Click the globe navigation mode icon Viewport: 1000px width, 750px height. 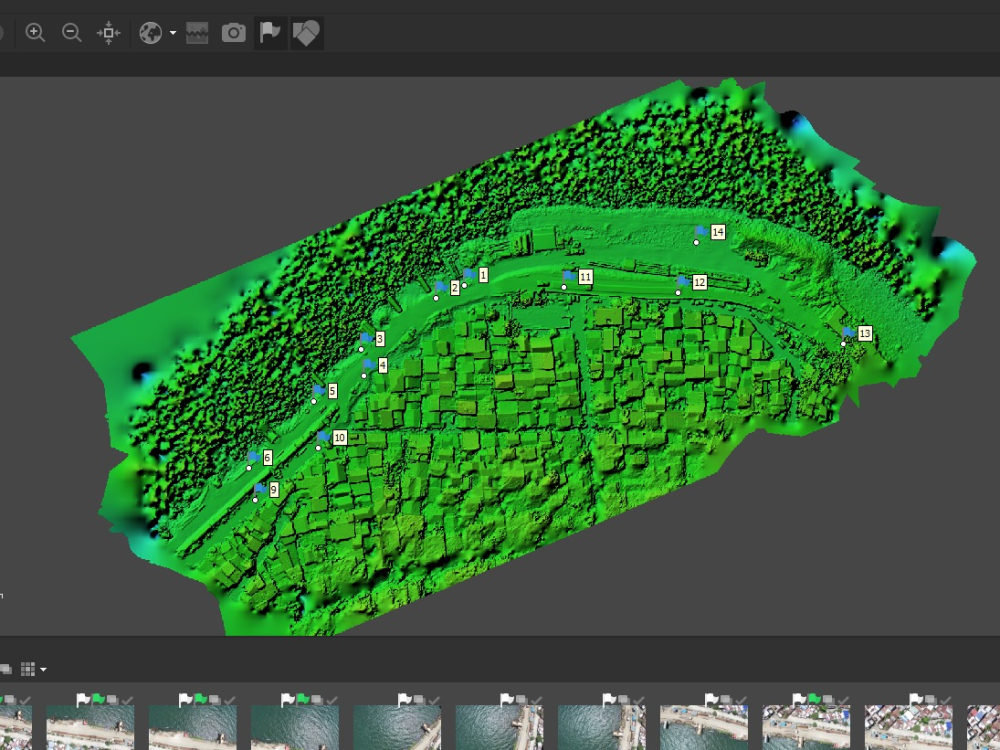coord(150,31)
